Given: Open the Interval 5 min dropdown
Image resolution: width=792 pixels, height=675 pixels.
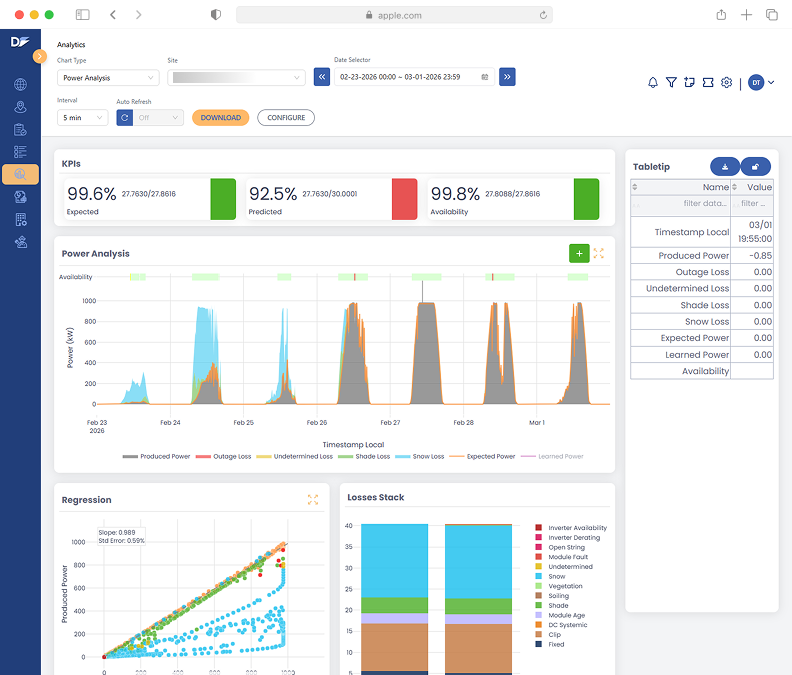Looking at the screenshot, I should (x=82, y=117).
